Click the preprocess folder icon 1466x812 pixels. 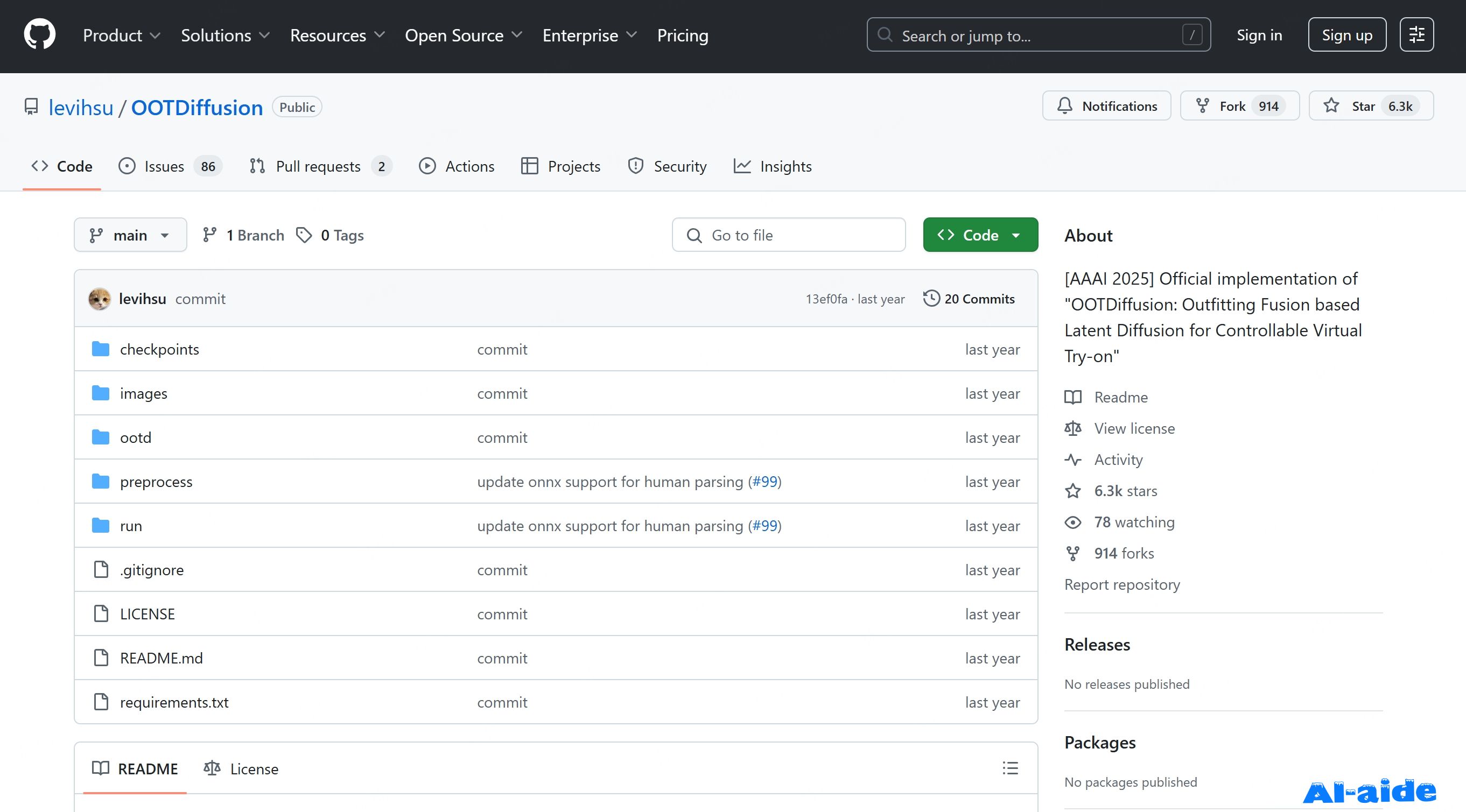coord(101,481)
